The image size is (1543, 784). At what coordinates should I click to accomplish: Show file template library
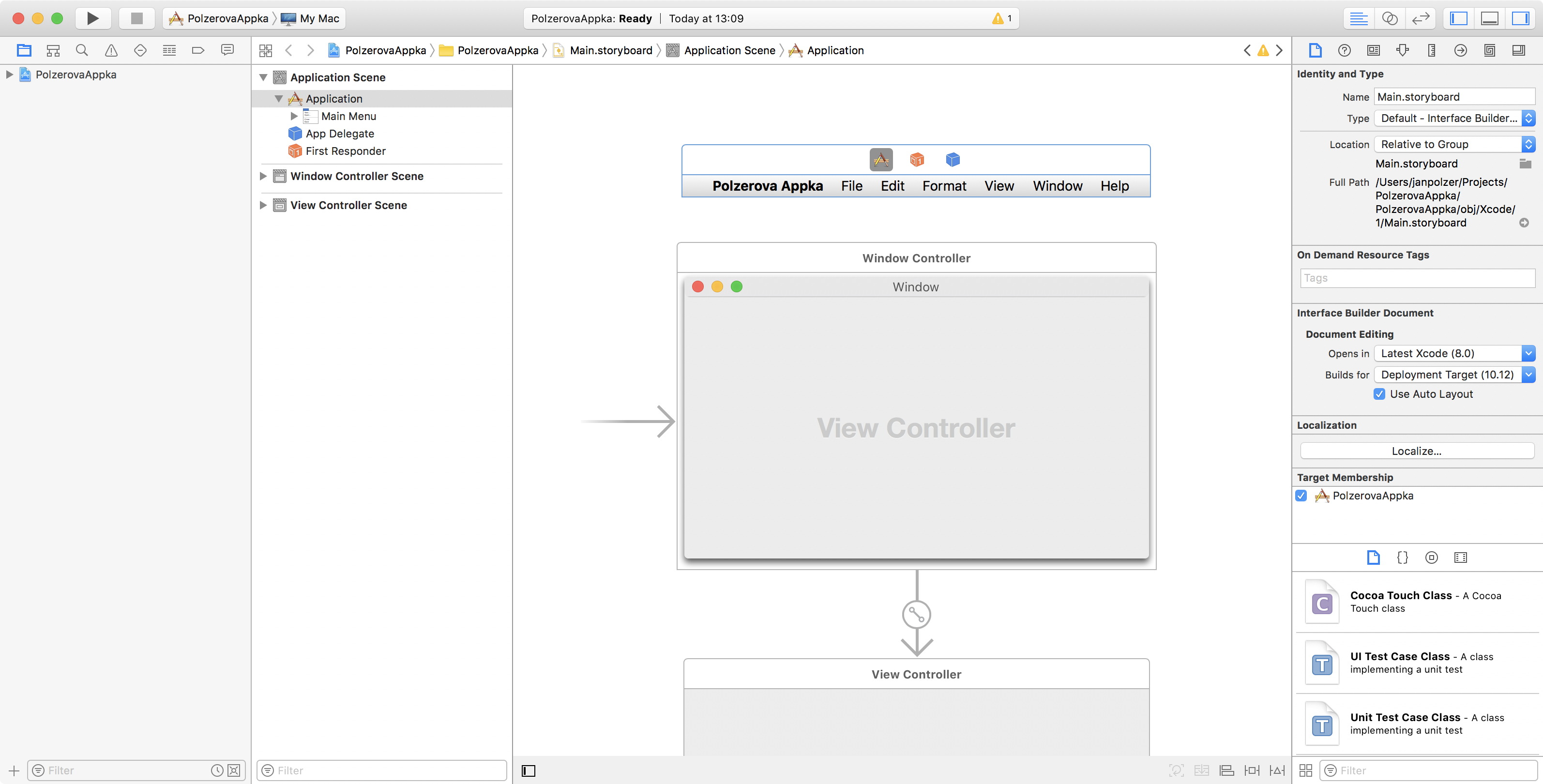1374,558
